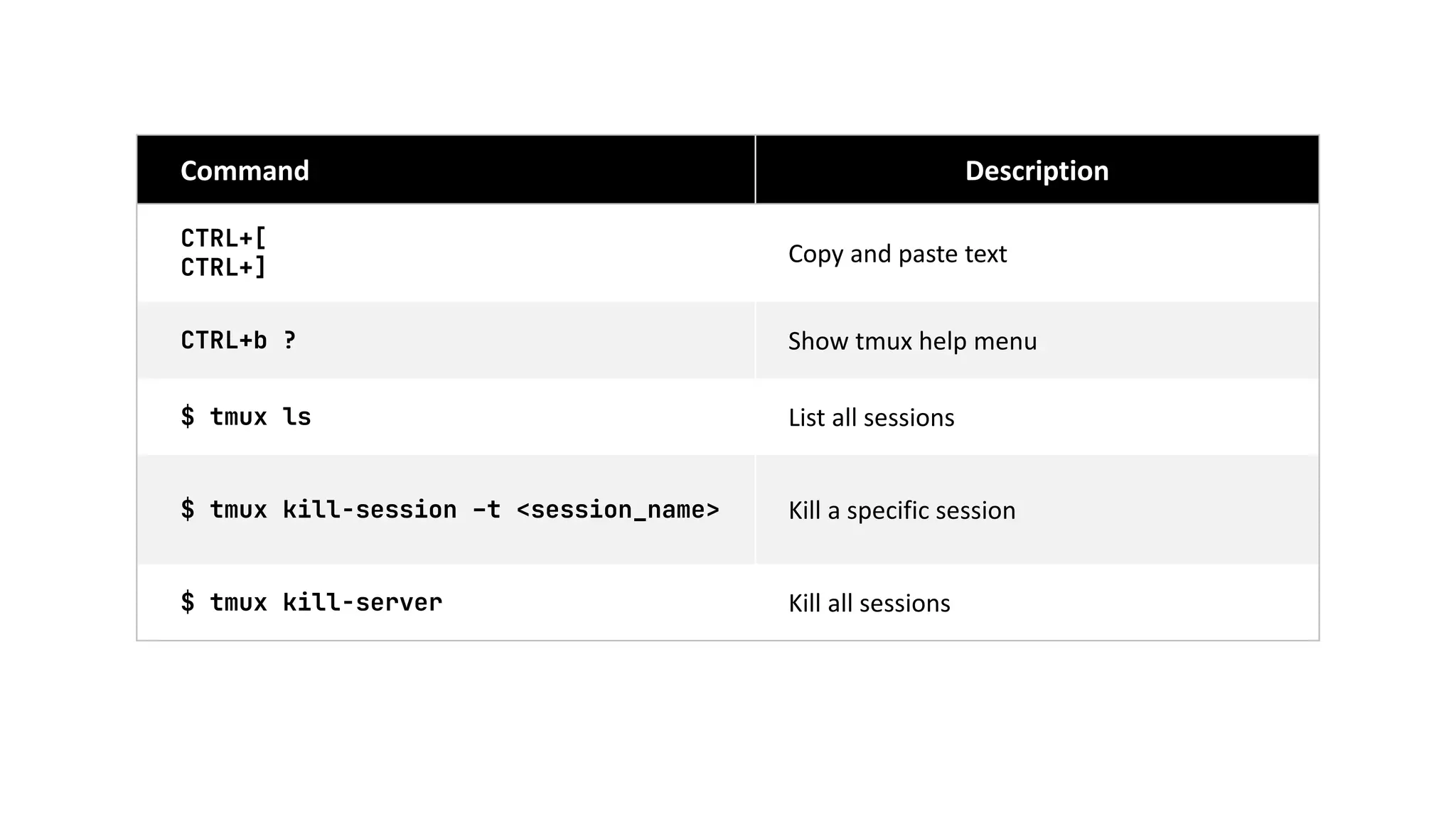Click the word kill-session in the command
This screenshot has height=819, width=1456.
(x=370, y=510)
